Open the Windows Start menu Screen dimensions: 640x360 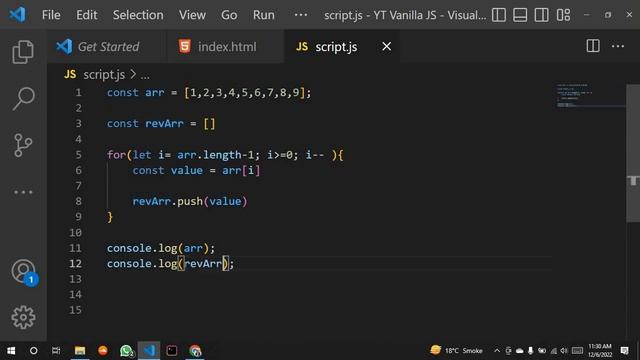[11, 351]
